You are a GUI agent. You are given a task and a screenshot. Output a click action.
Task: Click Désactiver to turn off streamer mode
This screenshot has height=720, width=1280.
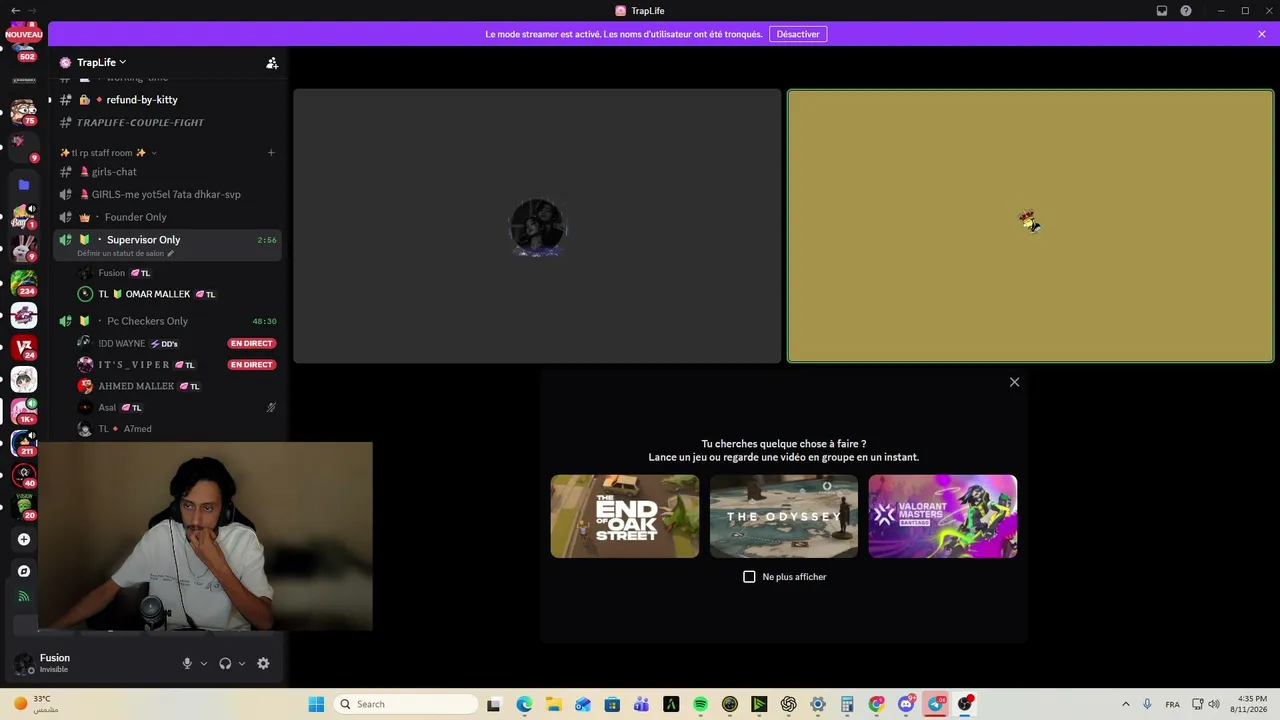(798, 34)
